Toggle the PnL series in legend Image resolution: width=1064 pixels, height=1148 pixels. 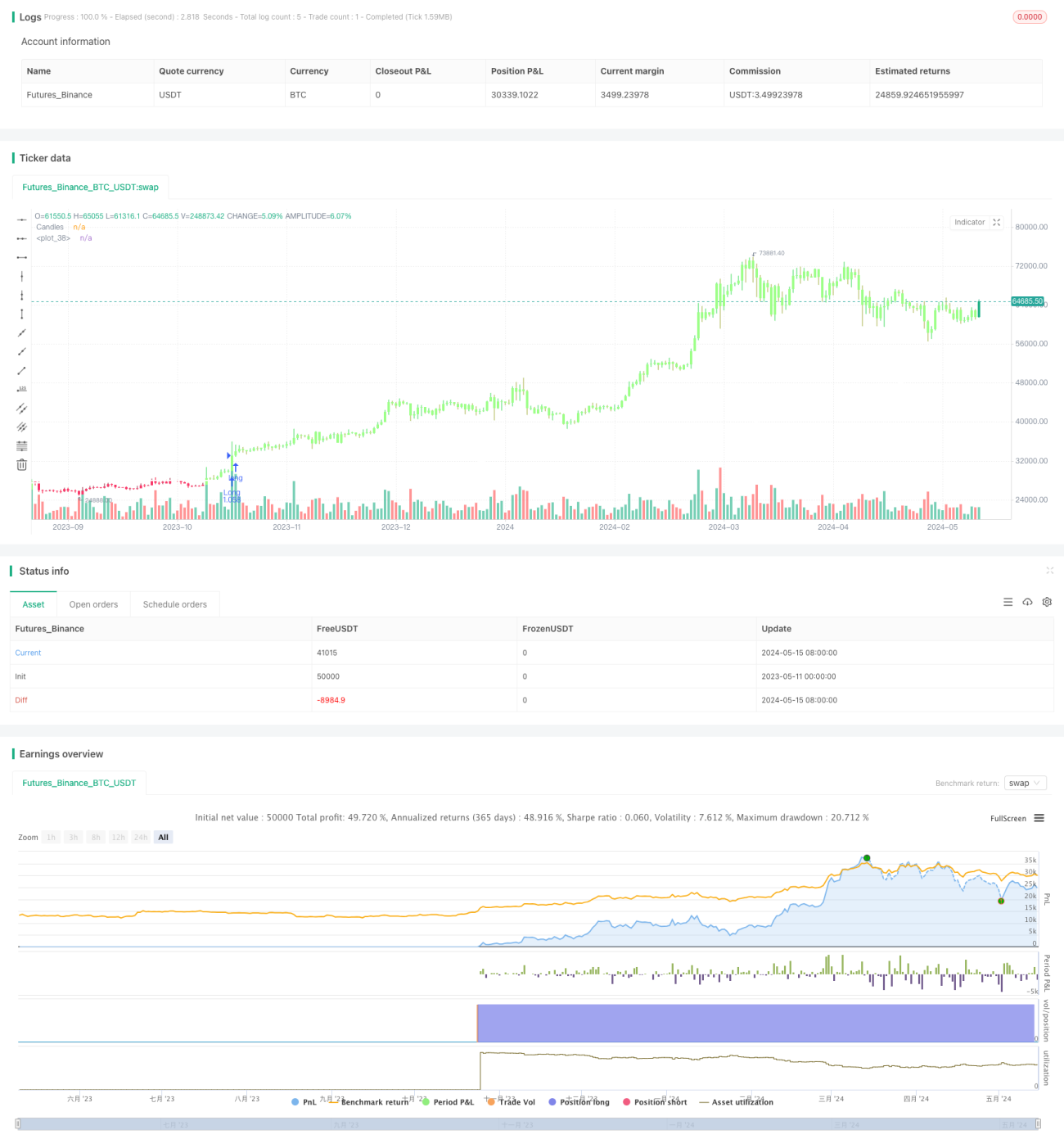click(x=304, y=1102)
